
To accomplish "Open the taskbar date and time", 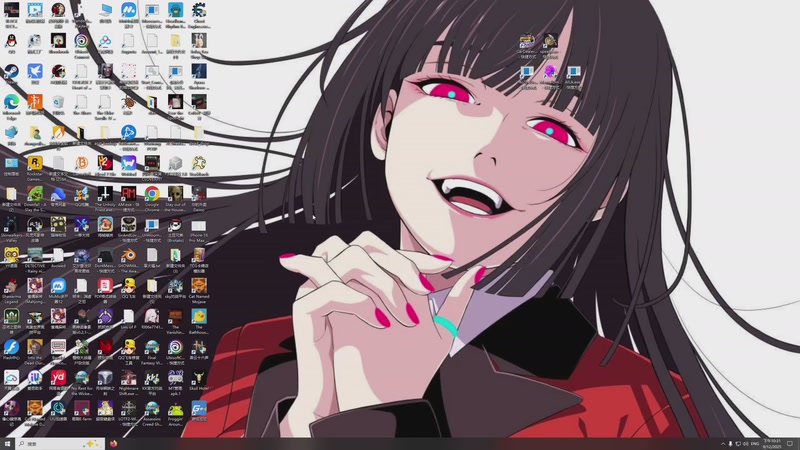I will pos(771,444).
